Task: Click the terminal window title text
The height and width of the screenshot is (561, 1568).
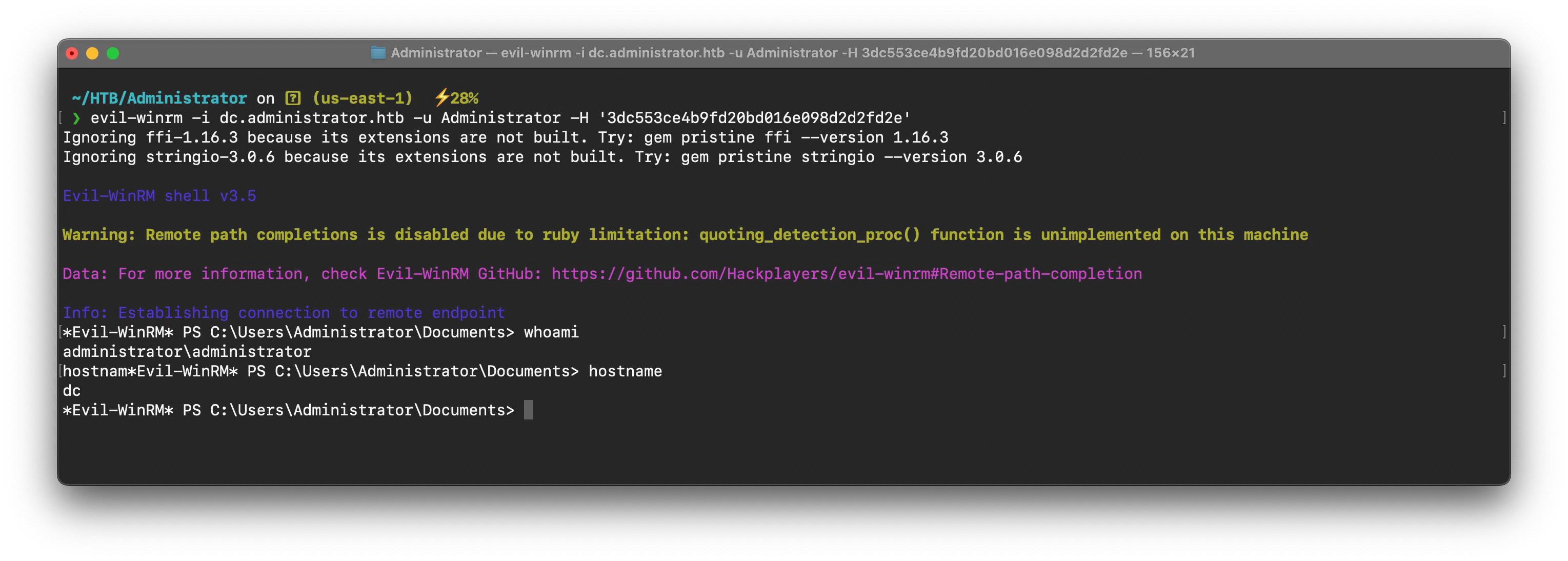Action: 793,53
